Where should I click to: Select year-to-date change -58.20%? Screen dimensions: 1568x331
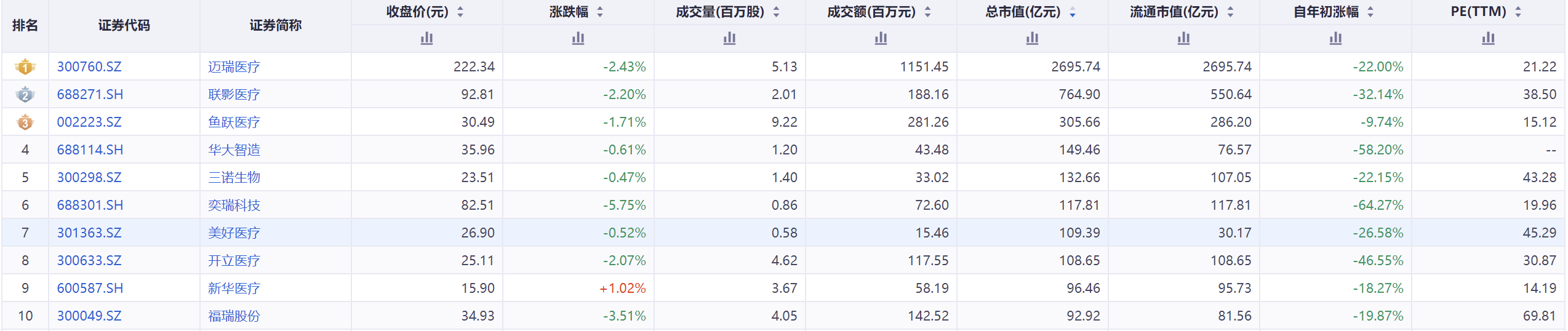tap(1378, 150)
